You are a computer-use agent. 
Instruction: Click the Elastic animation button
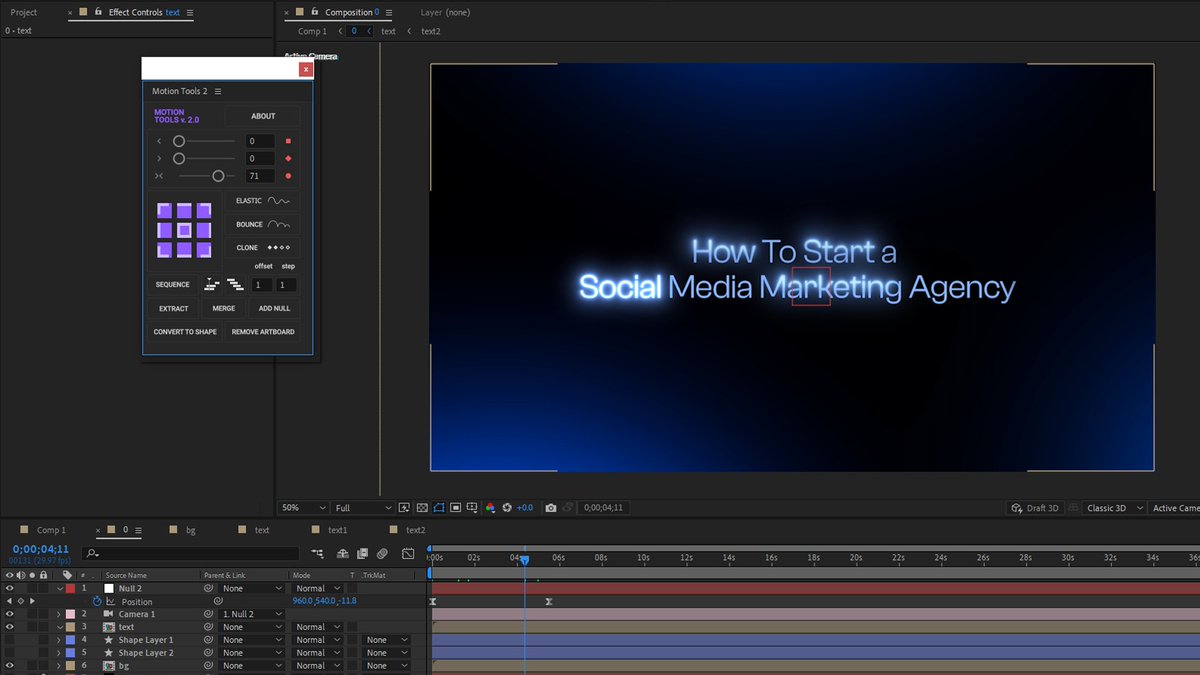pyautogui.click(x=262, y=201)
